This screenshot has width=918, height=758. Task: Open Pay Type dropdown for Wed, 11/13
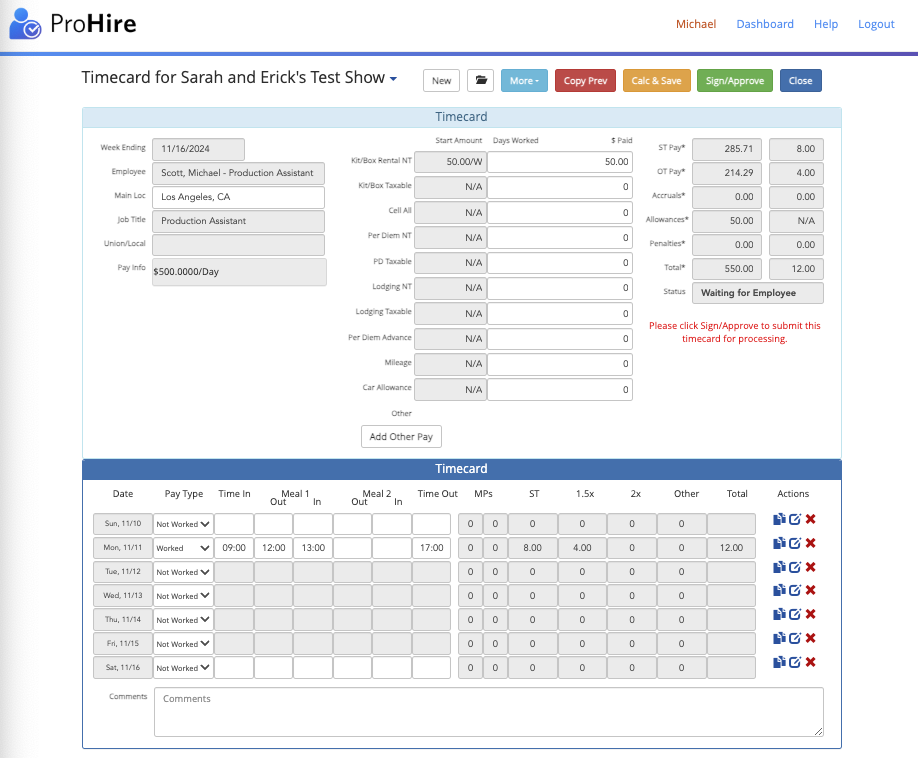183,596
